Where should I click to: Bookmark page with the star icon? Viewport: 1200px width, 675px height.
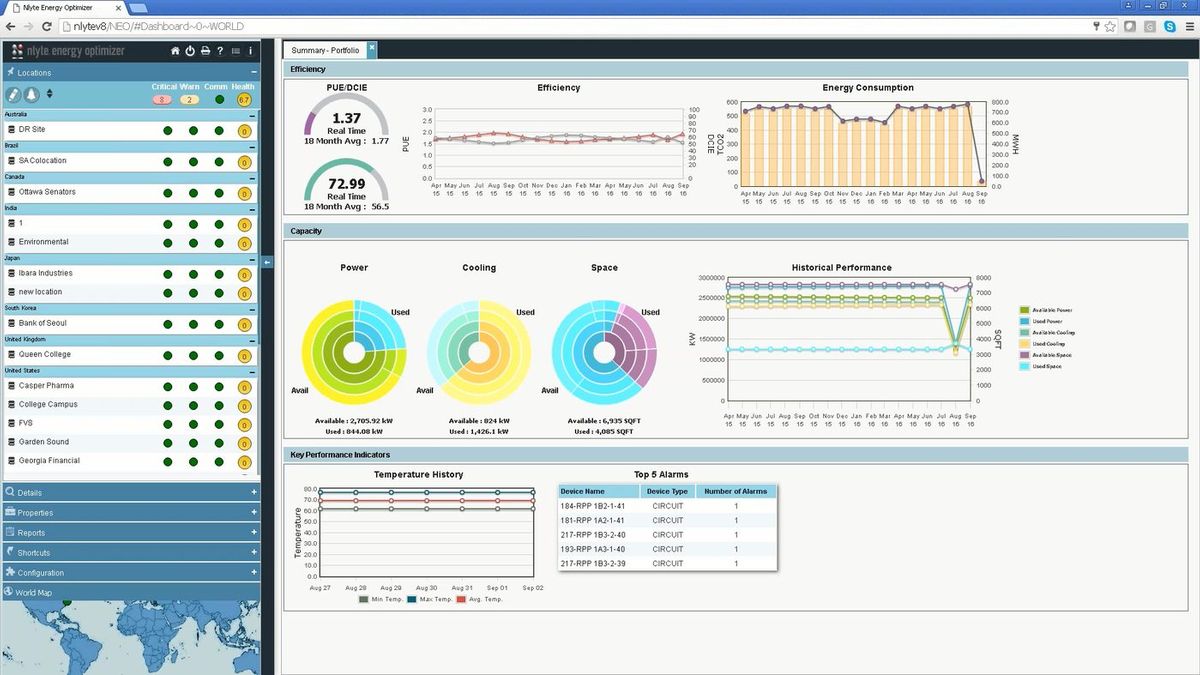click(1110, 26)
